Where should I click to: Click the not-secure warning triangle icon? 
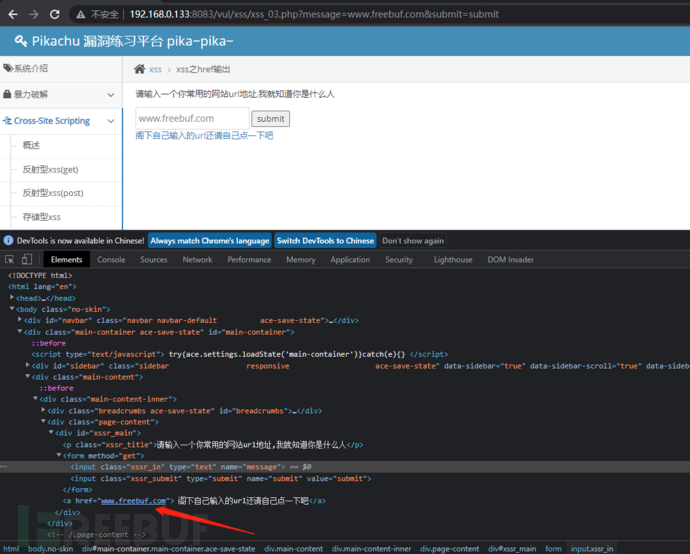pyautogui.click(x=81, y=15)
